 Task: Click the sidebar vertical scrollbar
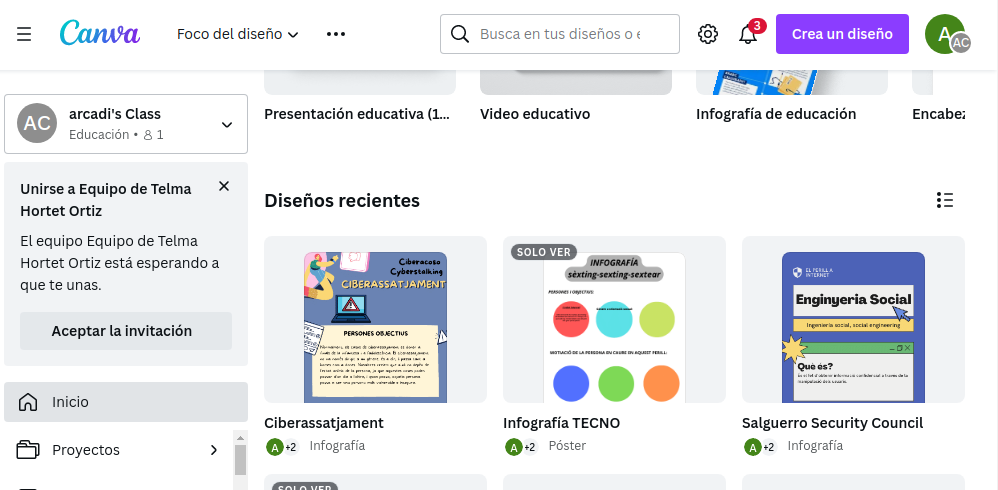tap(240, 460)
